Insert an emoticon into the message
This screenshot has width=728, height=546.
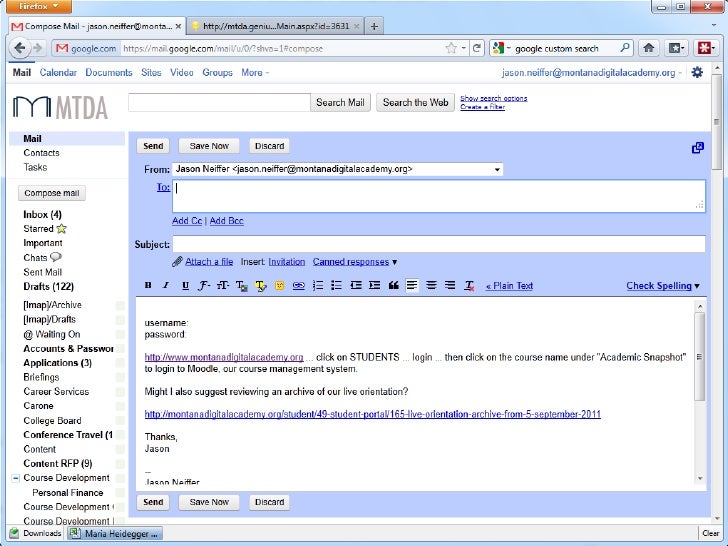coord(280,286)
